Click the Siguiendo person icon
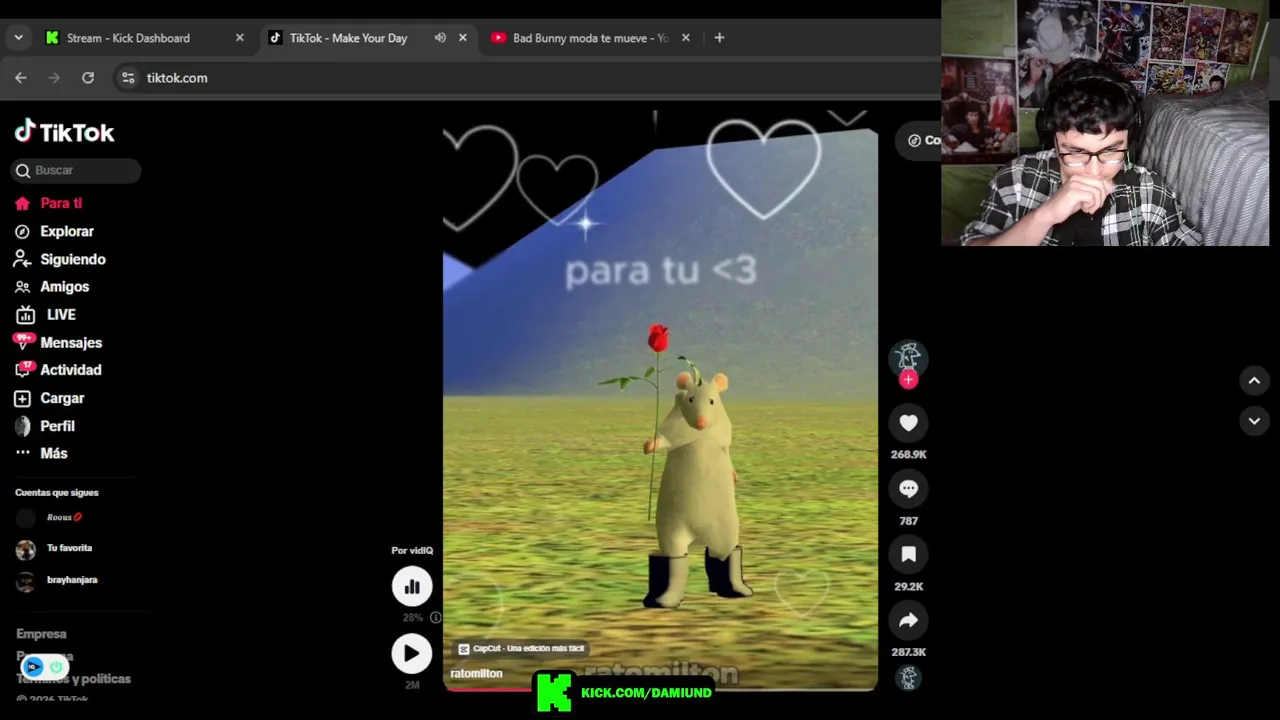The image size is (1280, 720). click(22, 259)
